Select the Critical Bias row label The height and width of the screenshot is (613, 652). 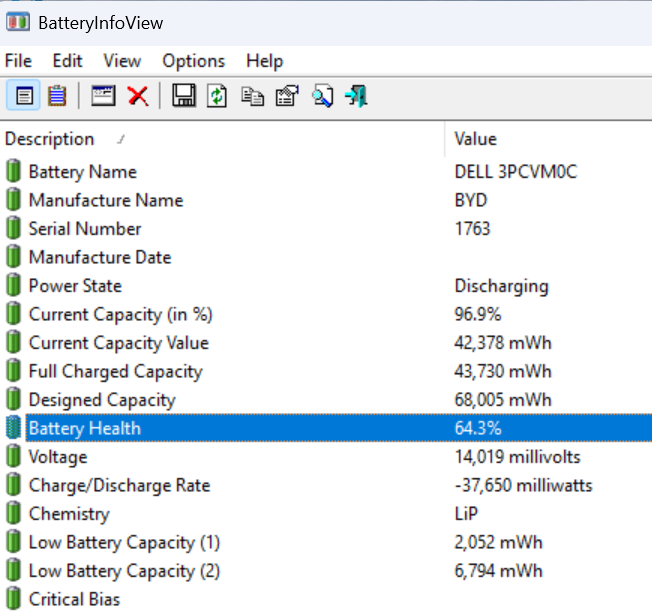click(74, 599)
